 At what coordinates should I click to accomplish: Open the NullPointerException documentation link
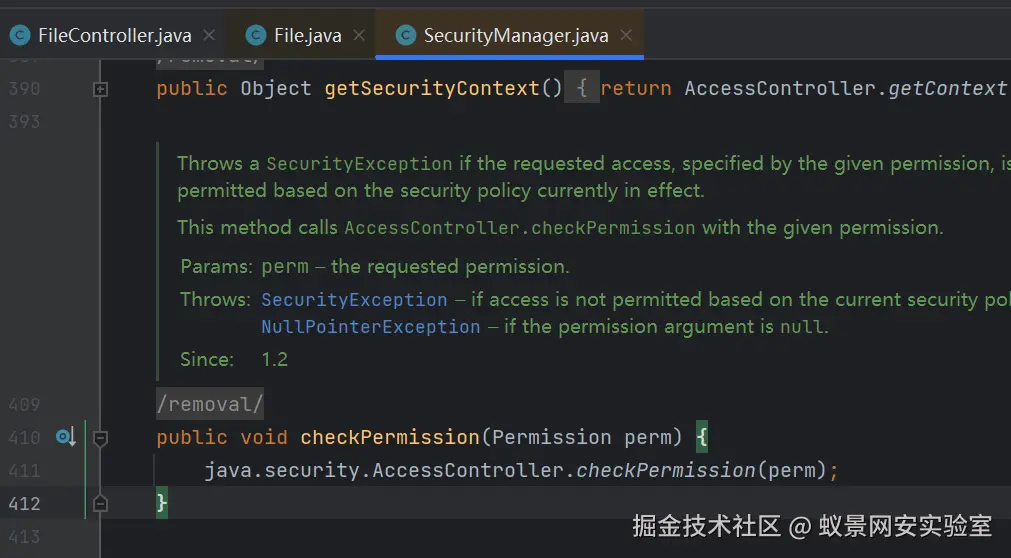coord(370,326)
